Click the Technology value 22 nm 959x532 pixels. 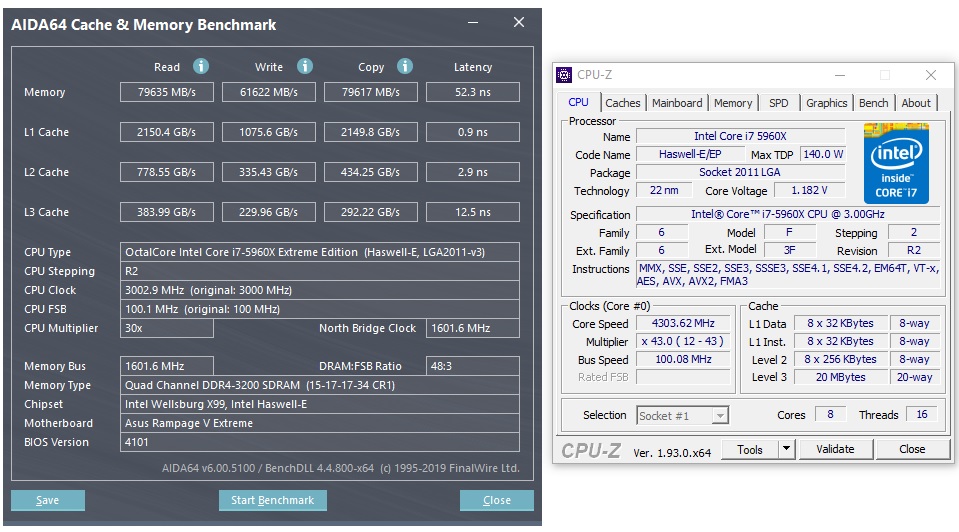[x=664, y=190]
